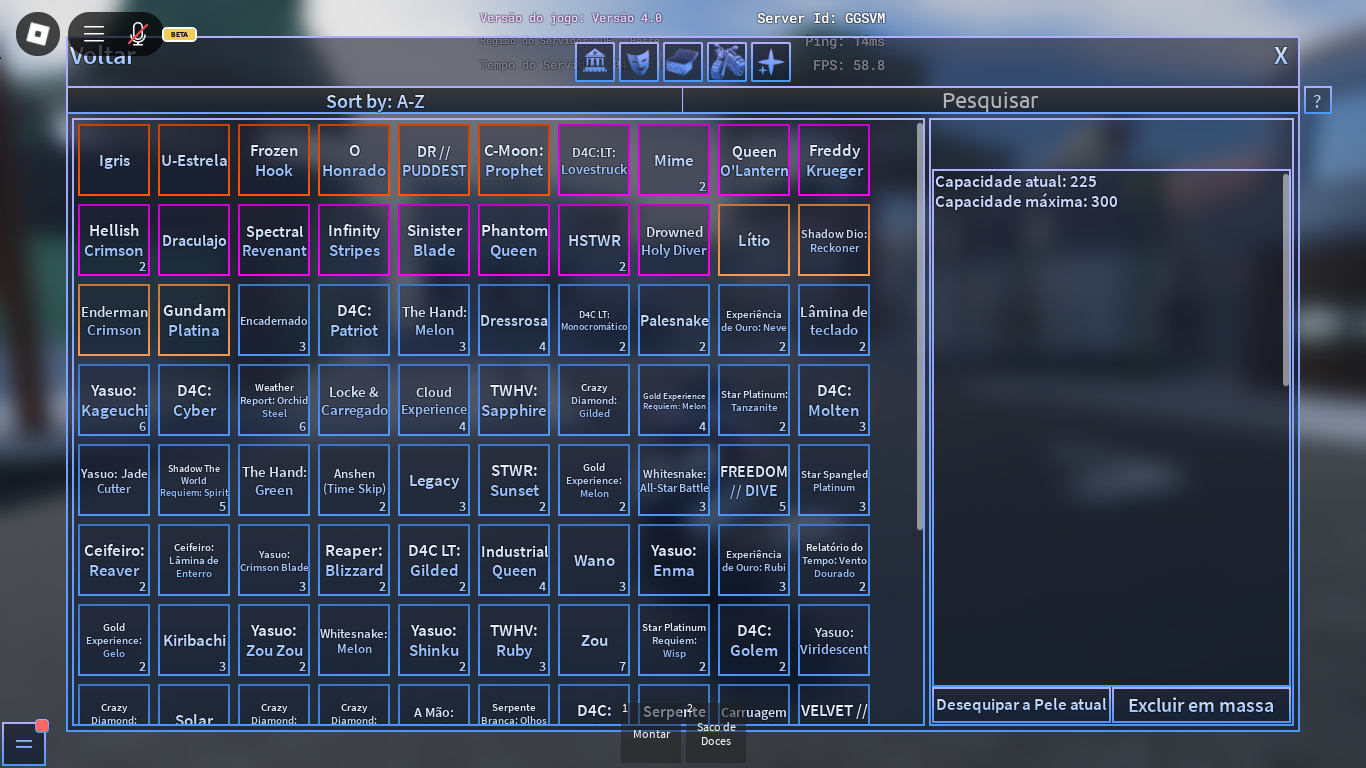
Task: Click the skin list scrollbar
Action: point(921,326)
